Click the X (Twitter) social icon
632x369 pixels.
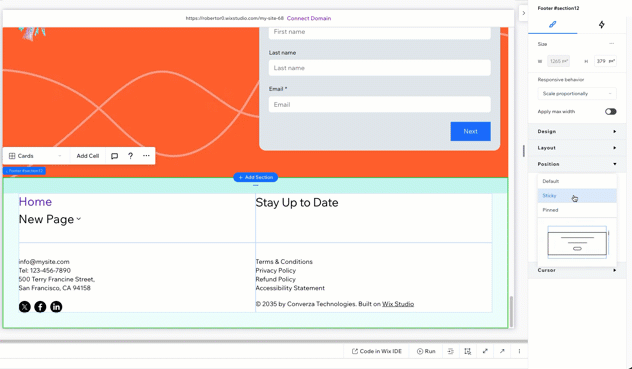[x=25, y=307]
